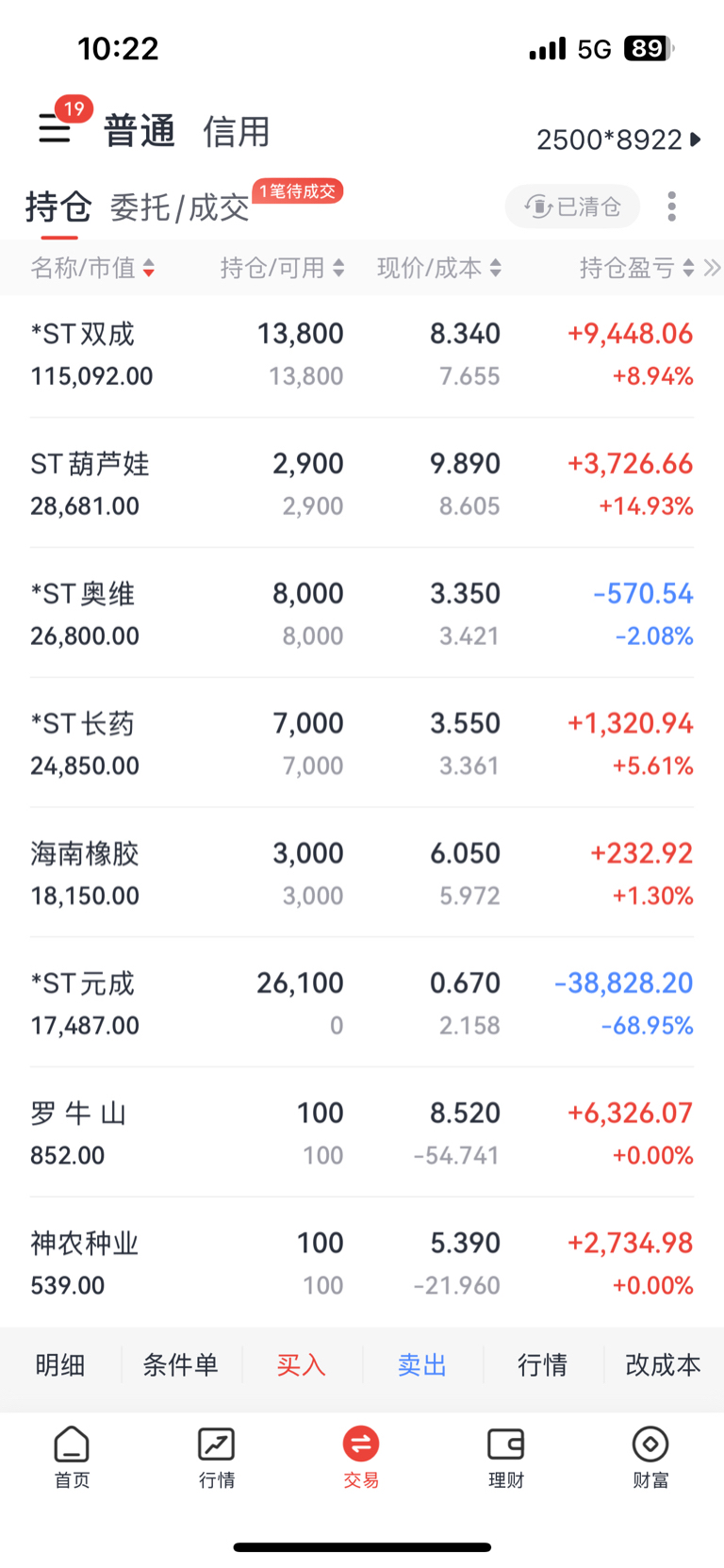
Task: Switch to the 委托/成交 tab
Action: (179, 207)
